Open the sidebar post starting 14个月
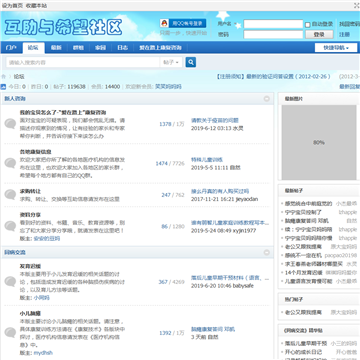This screenshot has width=360, height=360. tap(304, 273)
